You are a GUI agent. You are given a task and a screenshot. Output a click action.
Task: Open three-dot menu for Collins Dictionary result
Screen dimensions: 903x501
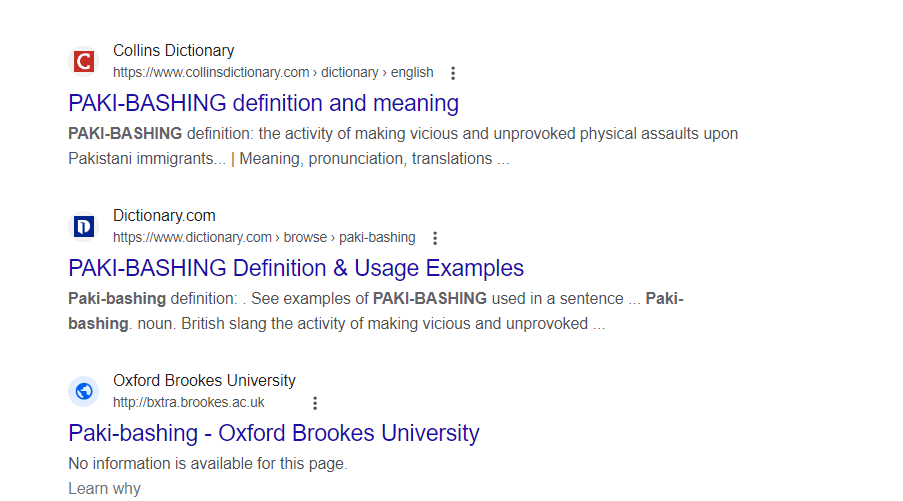[453, 73]
